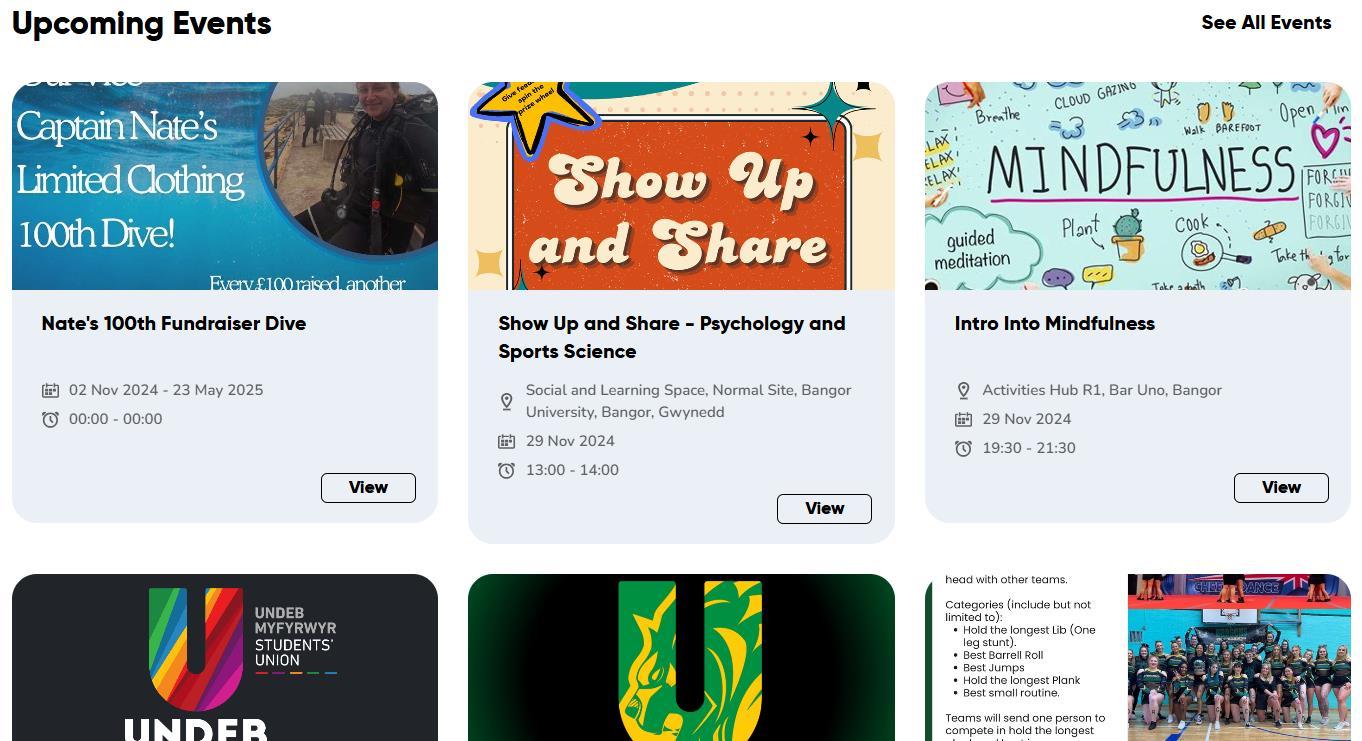Click calendar icon on Show Up and Share card
The height and width of the screenshot is (741, 1362).
(507, 441)
